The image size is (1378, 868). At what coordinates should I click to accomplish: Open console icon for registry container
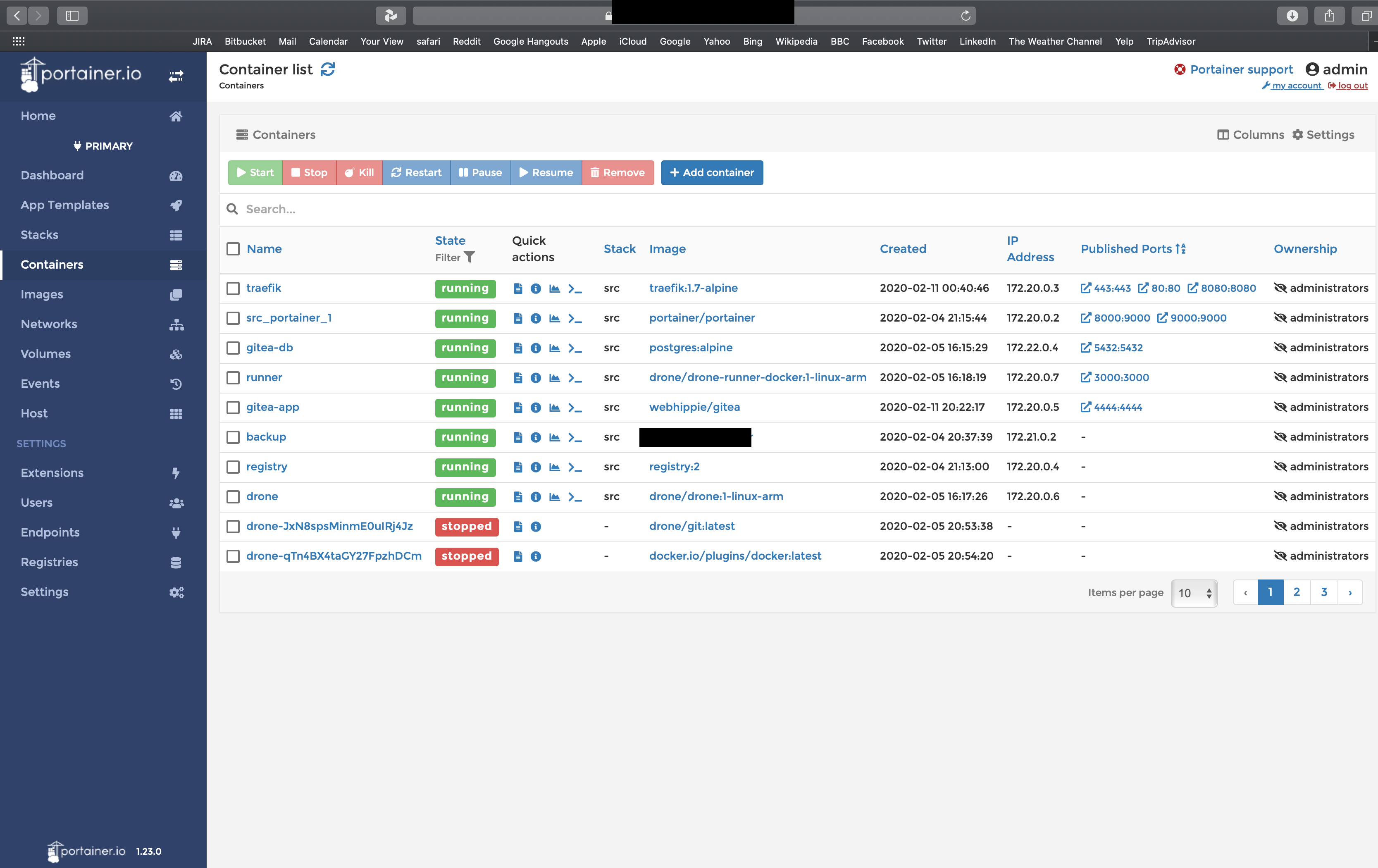575,467
